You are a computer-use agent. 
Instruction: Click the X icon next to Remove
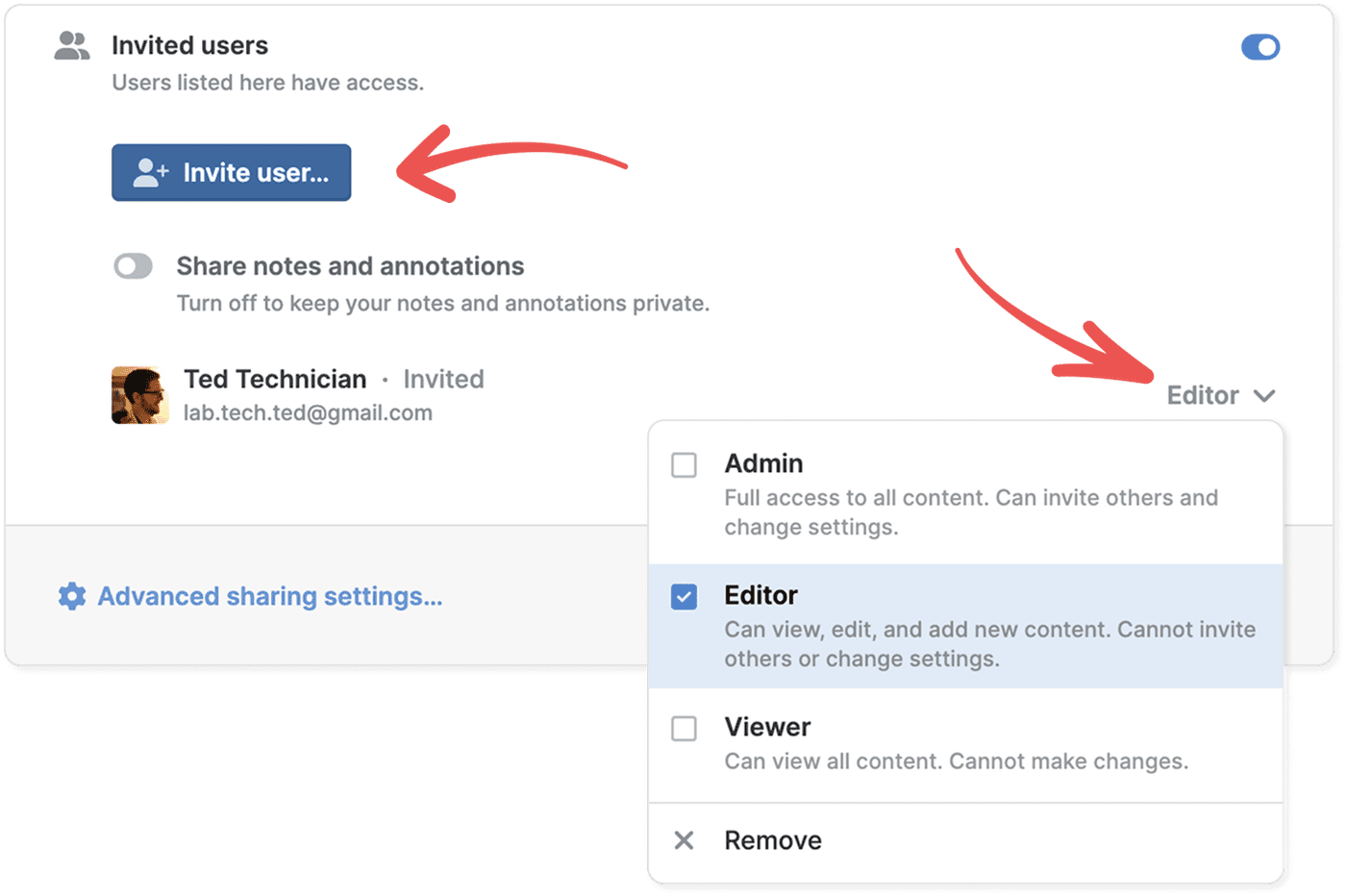click(x=684, y=840)
